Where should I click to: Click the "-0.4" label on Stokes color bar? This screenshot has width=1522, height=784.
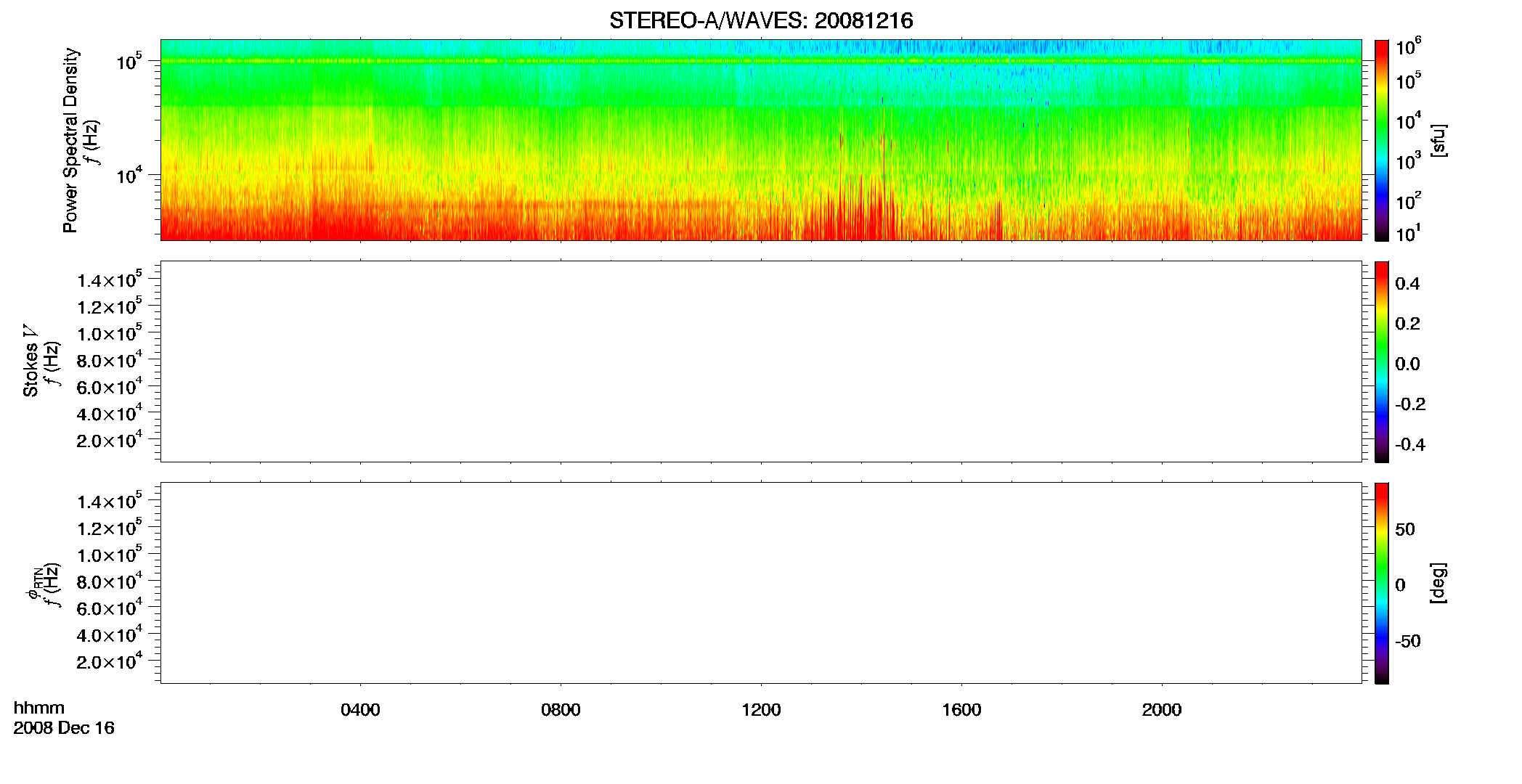[1410, 445]
